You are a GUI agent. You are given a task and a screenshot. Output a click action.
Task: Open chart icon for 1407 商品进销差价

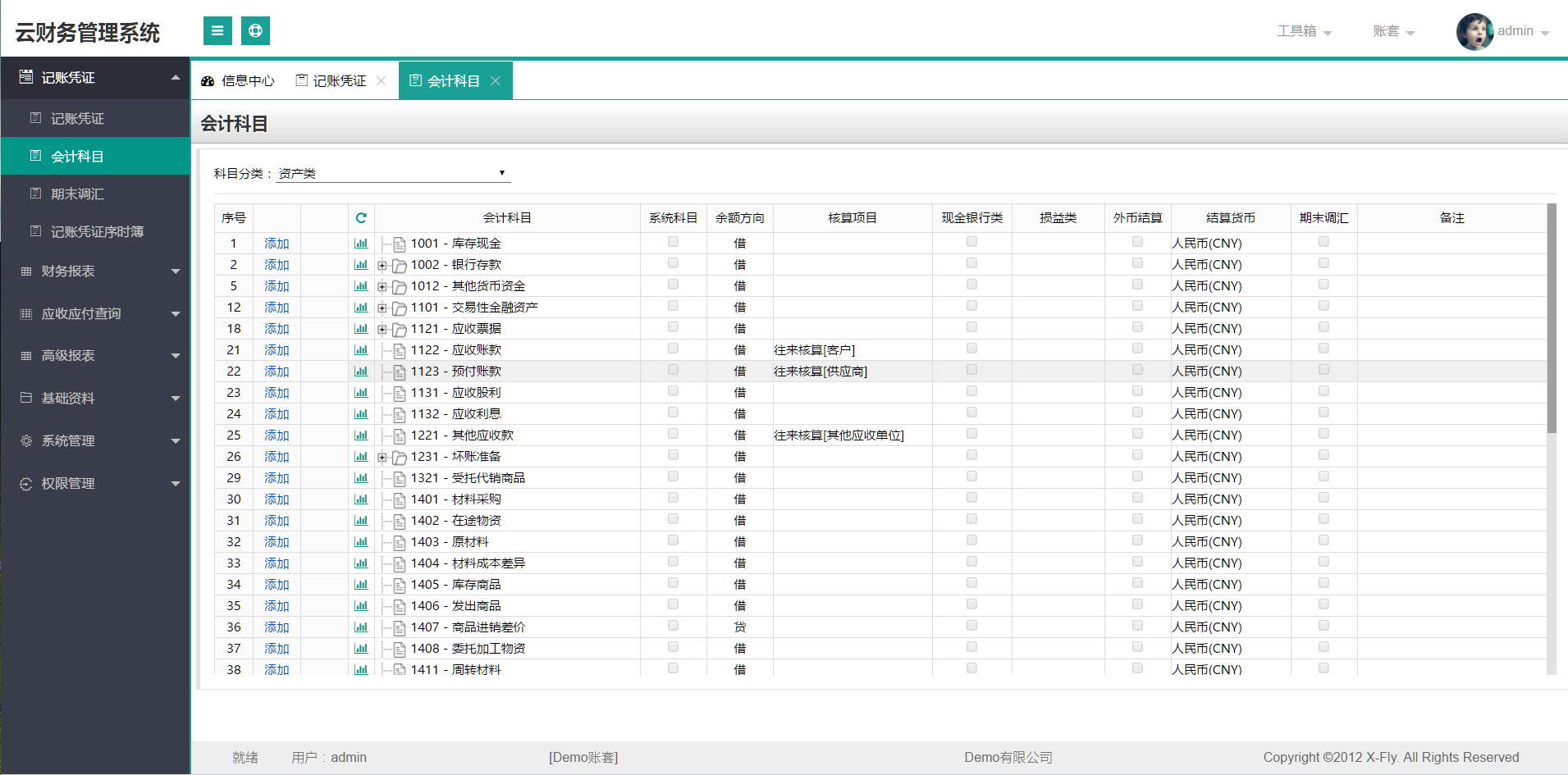point(361,627)
